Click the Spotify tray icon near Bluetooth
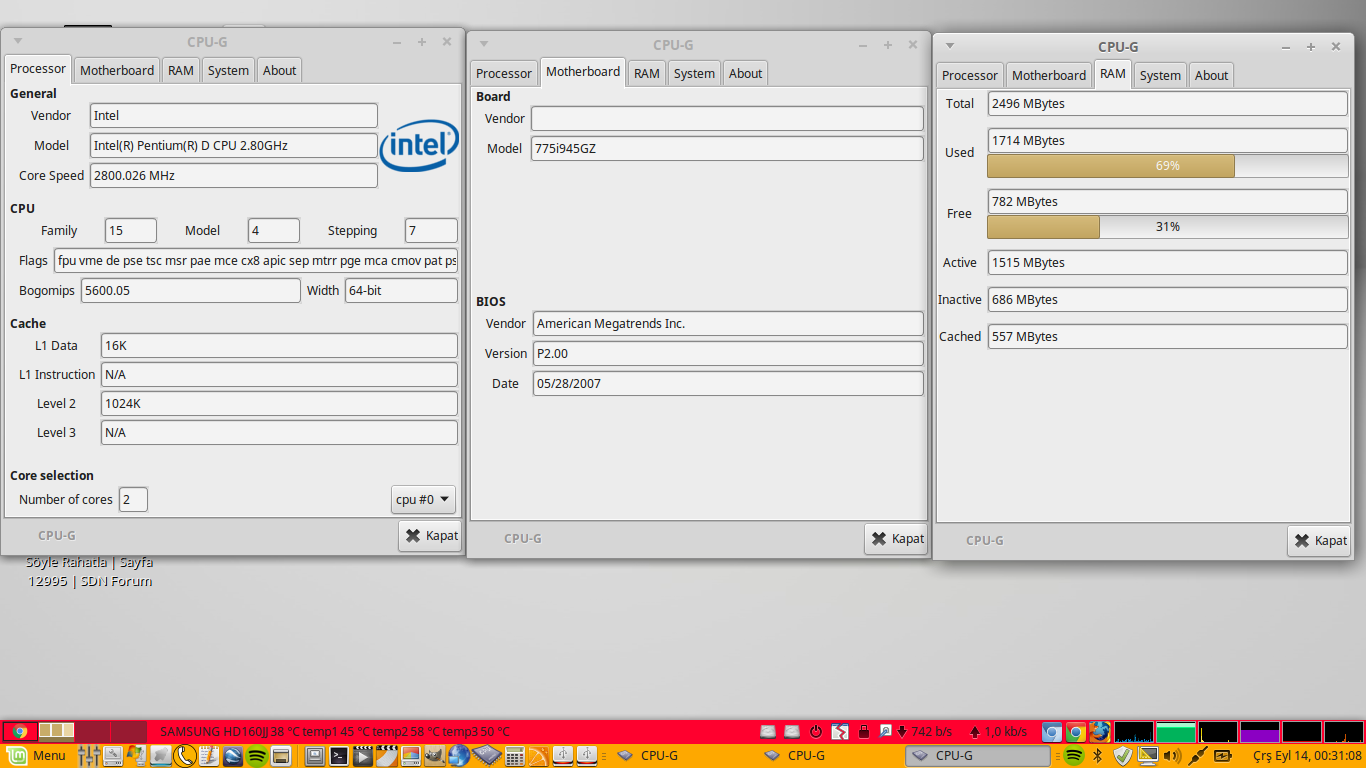Screen dimensions: 1366x768 point(1074,755)
